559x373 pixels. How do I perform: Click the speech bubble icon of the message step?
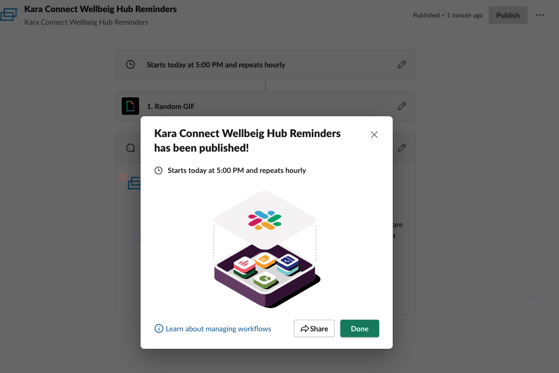130,148
